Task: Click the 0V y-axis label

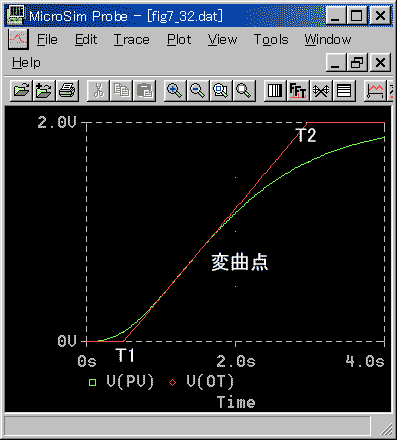Action: pos(67,341)
